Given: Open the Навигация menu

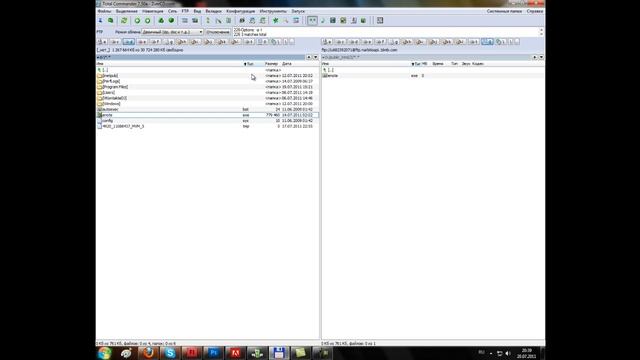Looking at the screenshot, I should (153, 11).
